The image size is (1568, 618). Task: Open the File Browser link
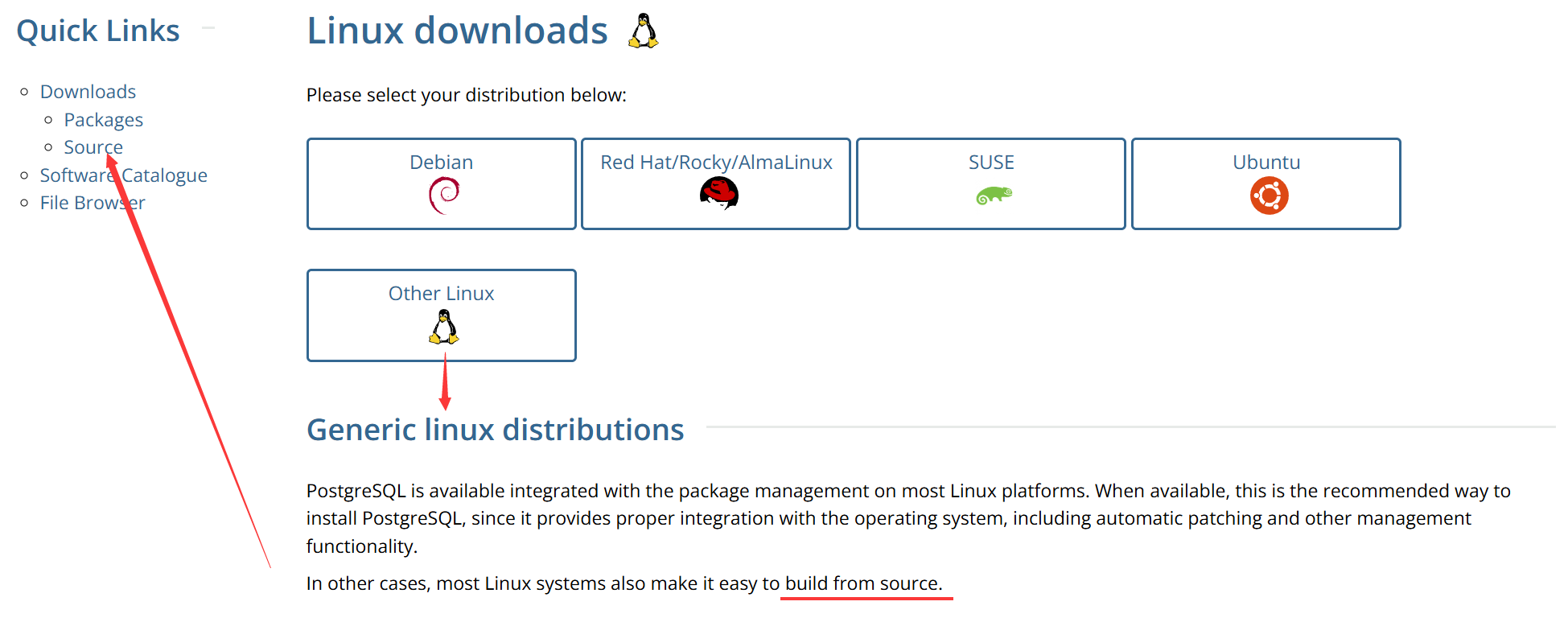(93, 203)
